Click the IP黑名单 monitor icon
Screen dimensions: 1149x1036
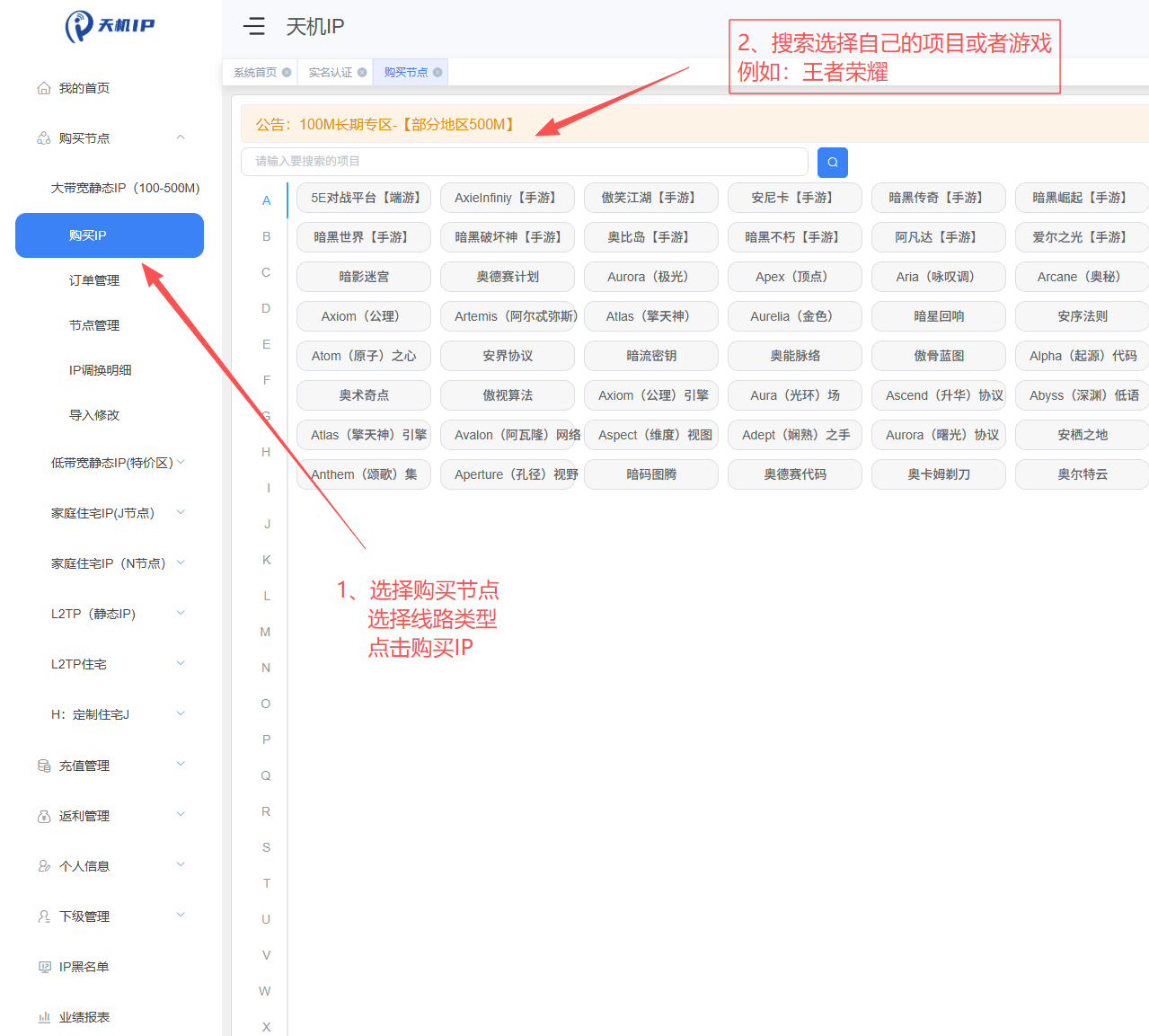pyautogui.click(x=44, y=967)
